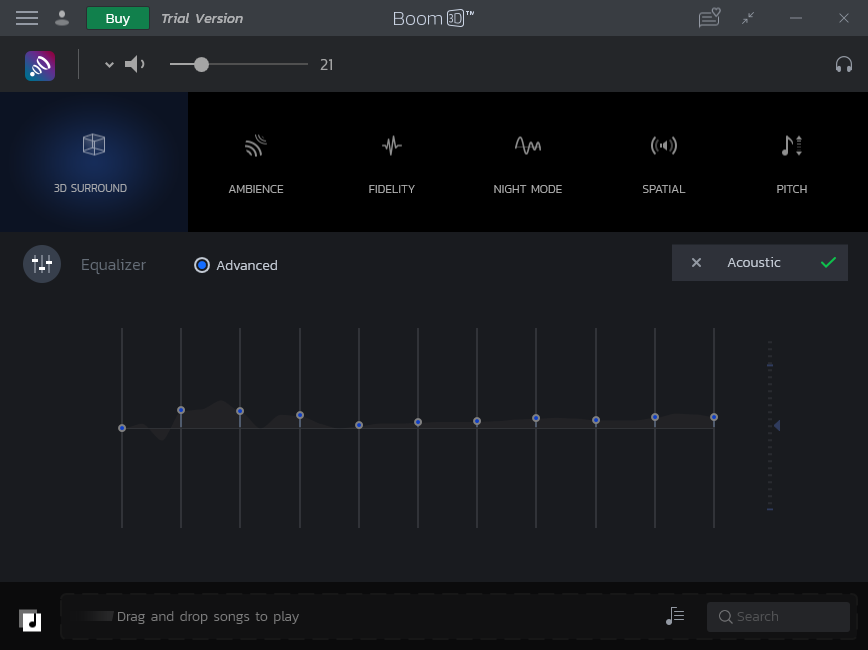This screenshot has height=650, width=868.
Task: Open the user profile menu
Action: coord(61,18)
